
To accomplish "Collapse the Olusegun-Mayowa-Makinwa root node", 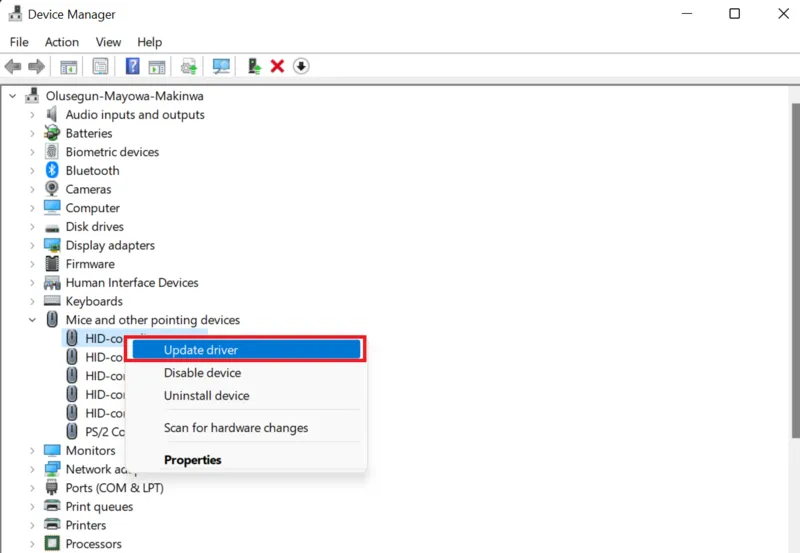I will tap(13, 96).
